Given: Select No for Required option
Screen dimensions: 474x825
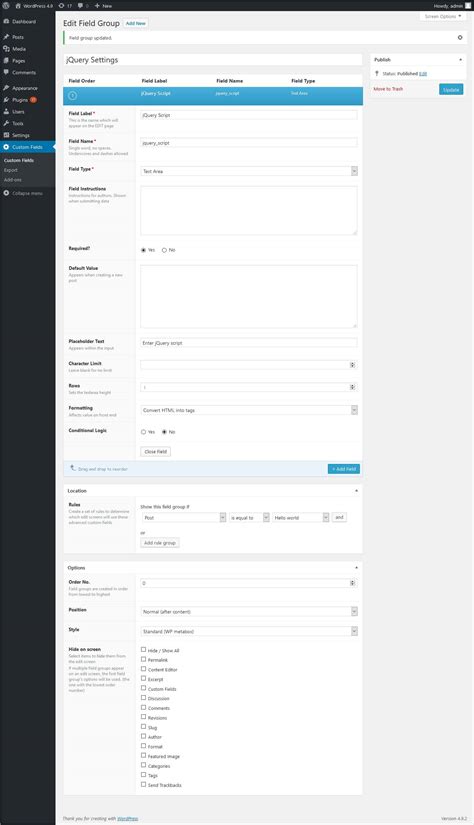Looking at the screenshot, I should pos(164,250).
